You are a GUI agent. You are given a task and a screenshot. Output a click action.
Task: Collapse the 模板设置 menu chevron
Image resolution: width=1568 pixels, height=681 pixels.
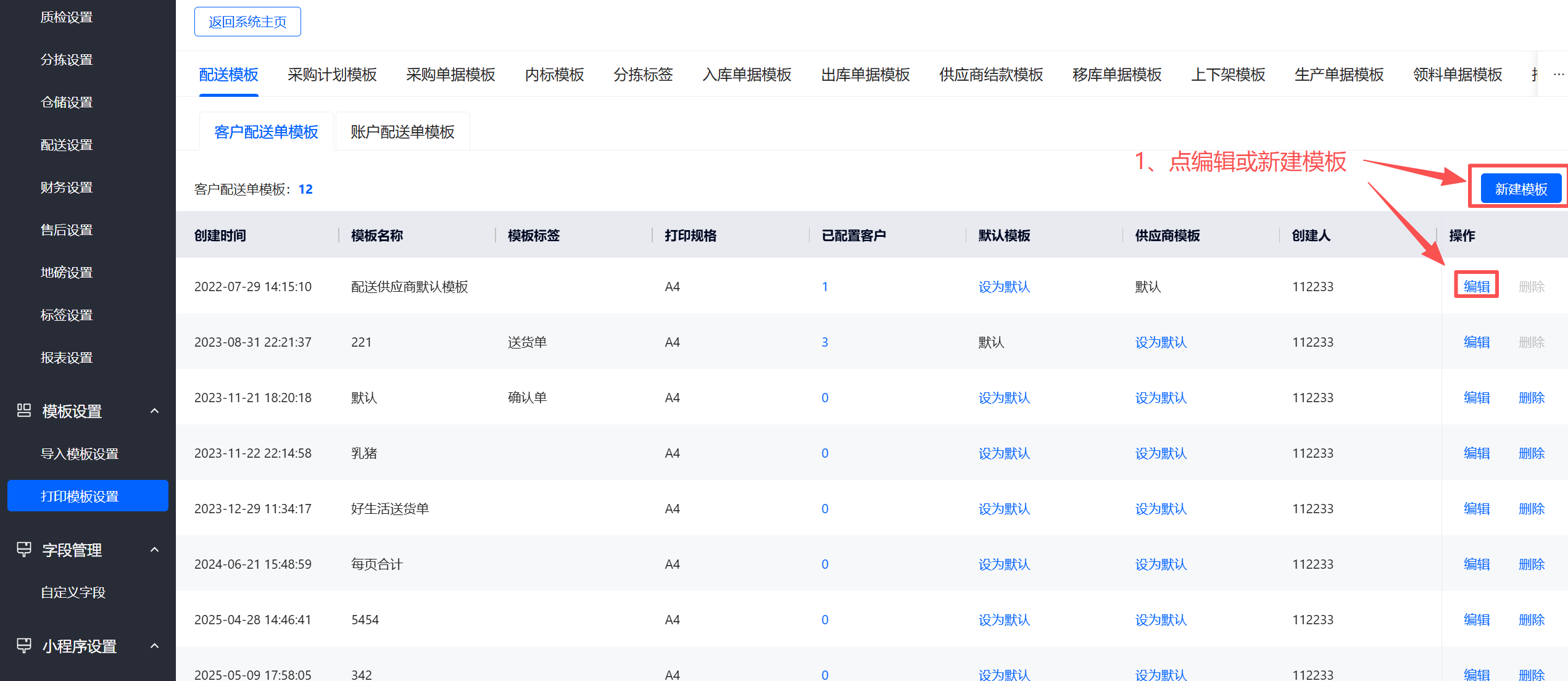(155, 411)
